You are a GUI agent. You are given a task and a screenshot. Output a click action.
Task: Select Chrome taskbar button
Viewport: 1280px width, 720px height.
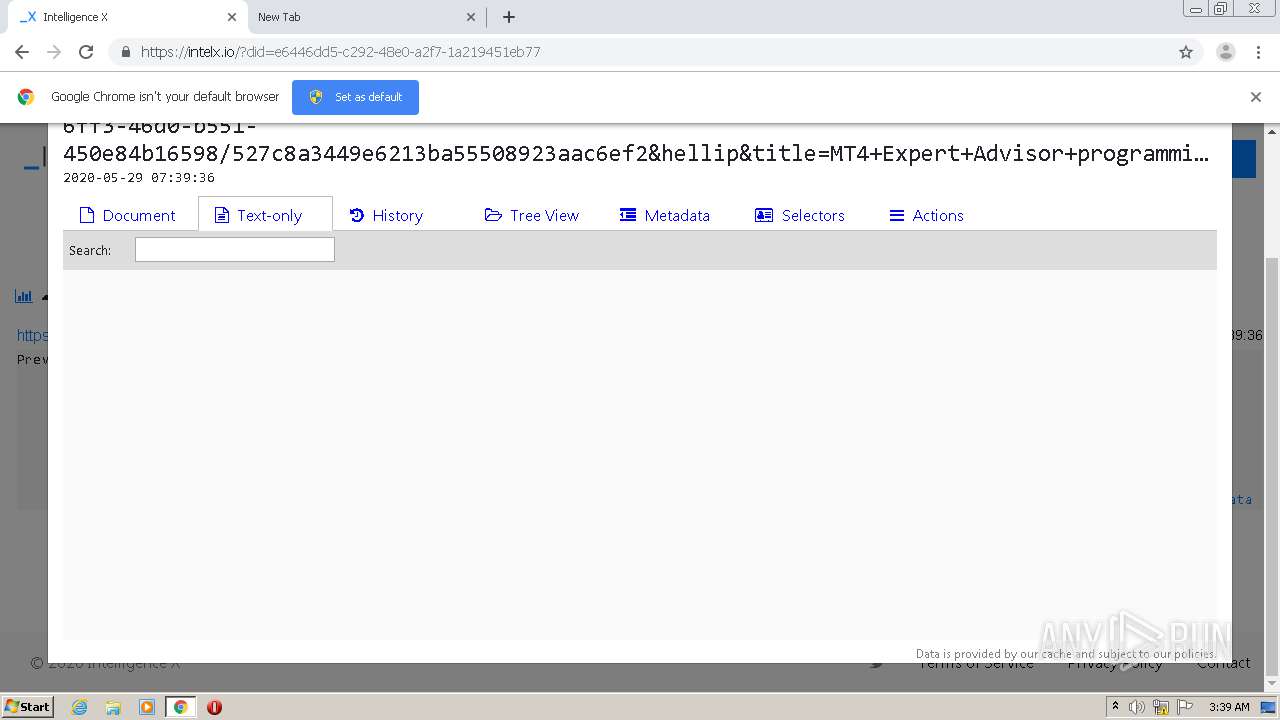pyautogui.click(x=180, y=707)
